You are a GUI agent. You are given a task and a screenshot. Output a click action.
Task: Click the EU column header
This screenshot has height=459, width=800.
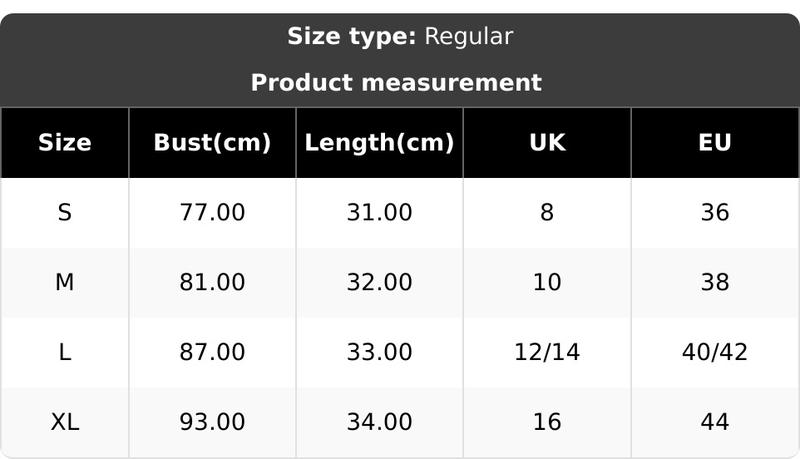[715, 143]
